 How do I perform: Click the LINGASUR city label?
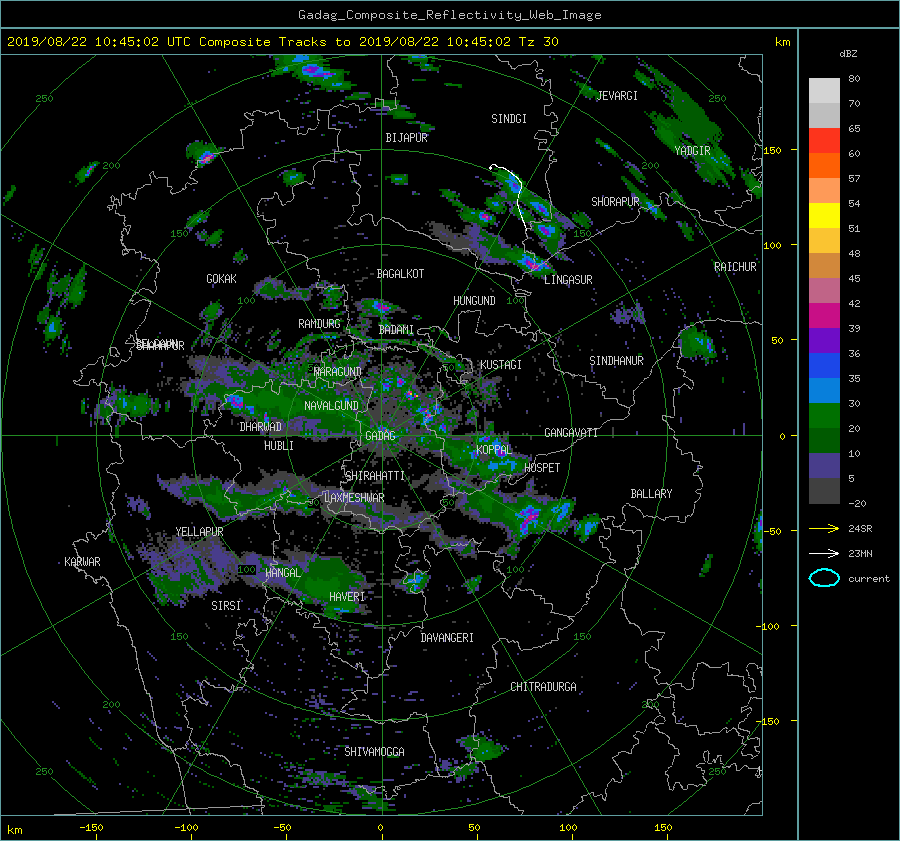pyautogui.click(x=568, y=280)
